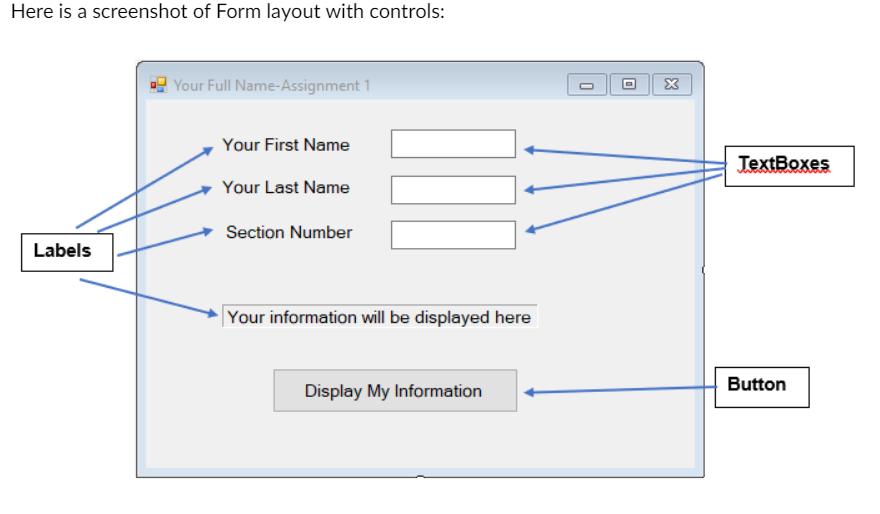This screenshot has height=514, width=880.
Task: Maximize the Assignment 1 form window
Action: point(629,84)
